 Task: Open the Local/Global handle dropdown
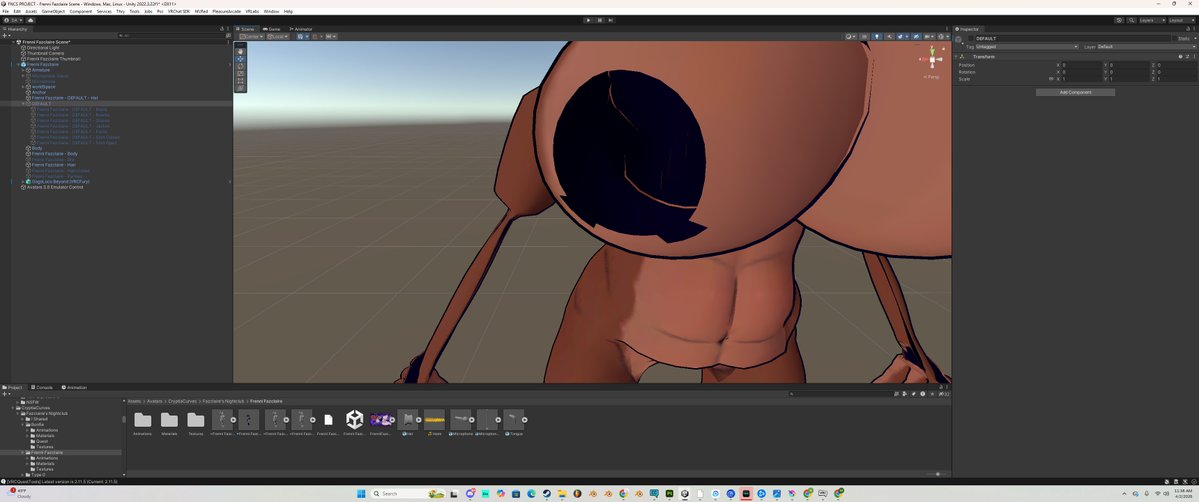pos(276,37)
